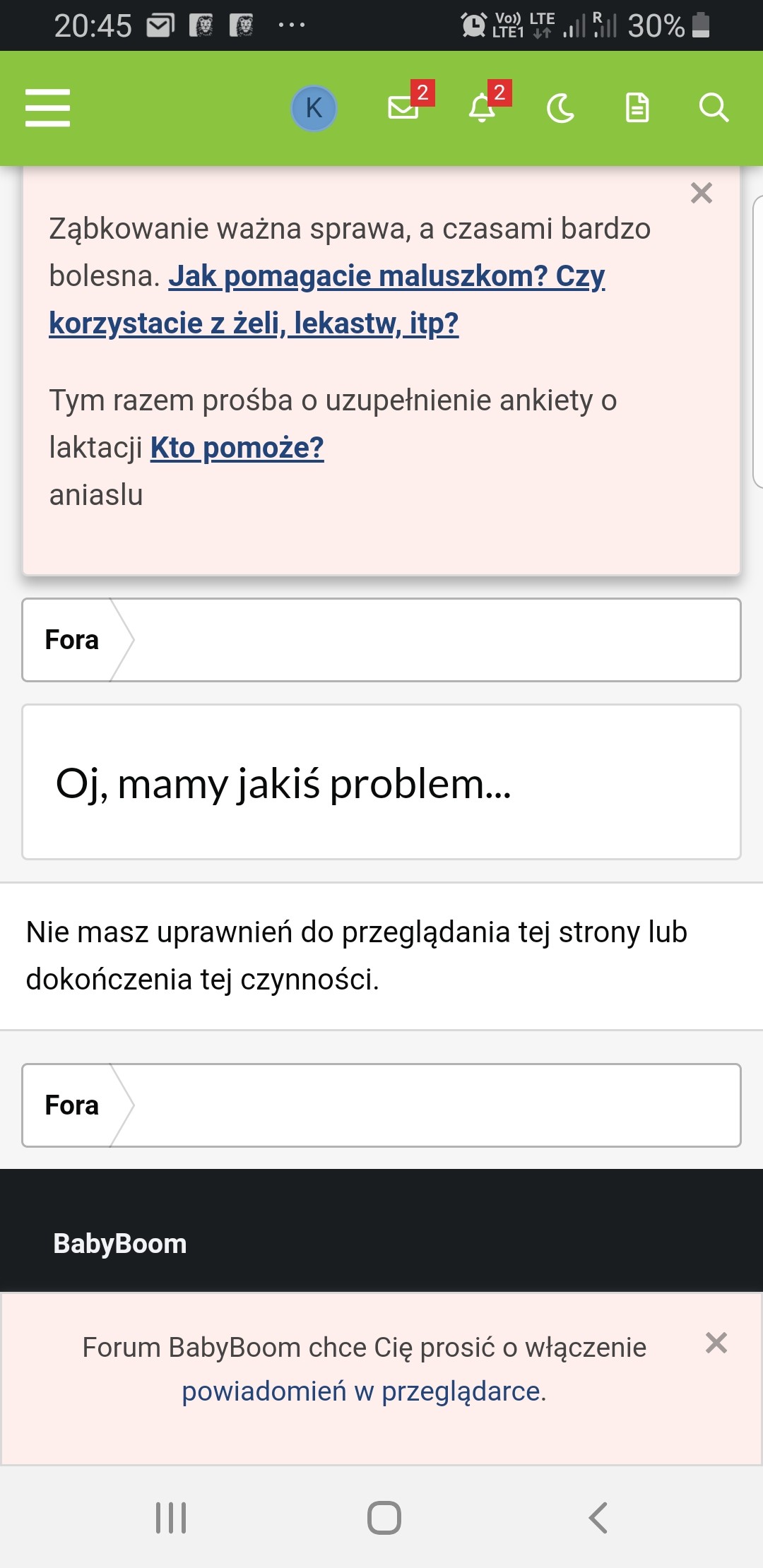The image size is (763, 1568).
Task: Open the new posts document icon
Action: point(637,108)
